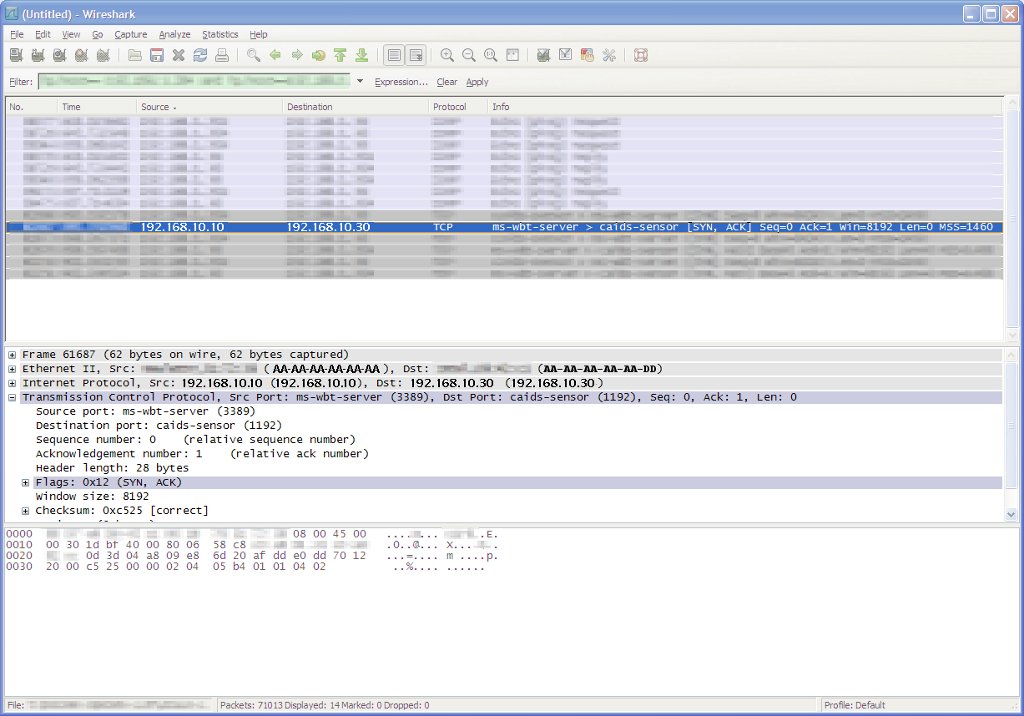
Task: Open a capture file with folder icon
Action: [135, 56]
